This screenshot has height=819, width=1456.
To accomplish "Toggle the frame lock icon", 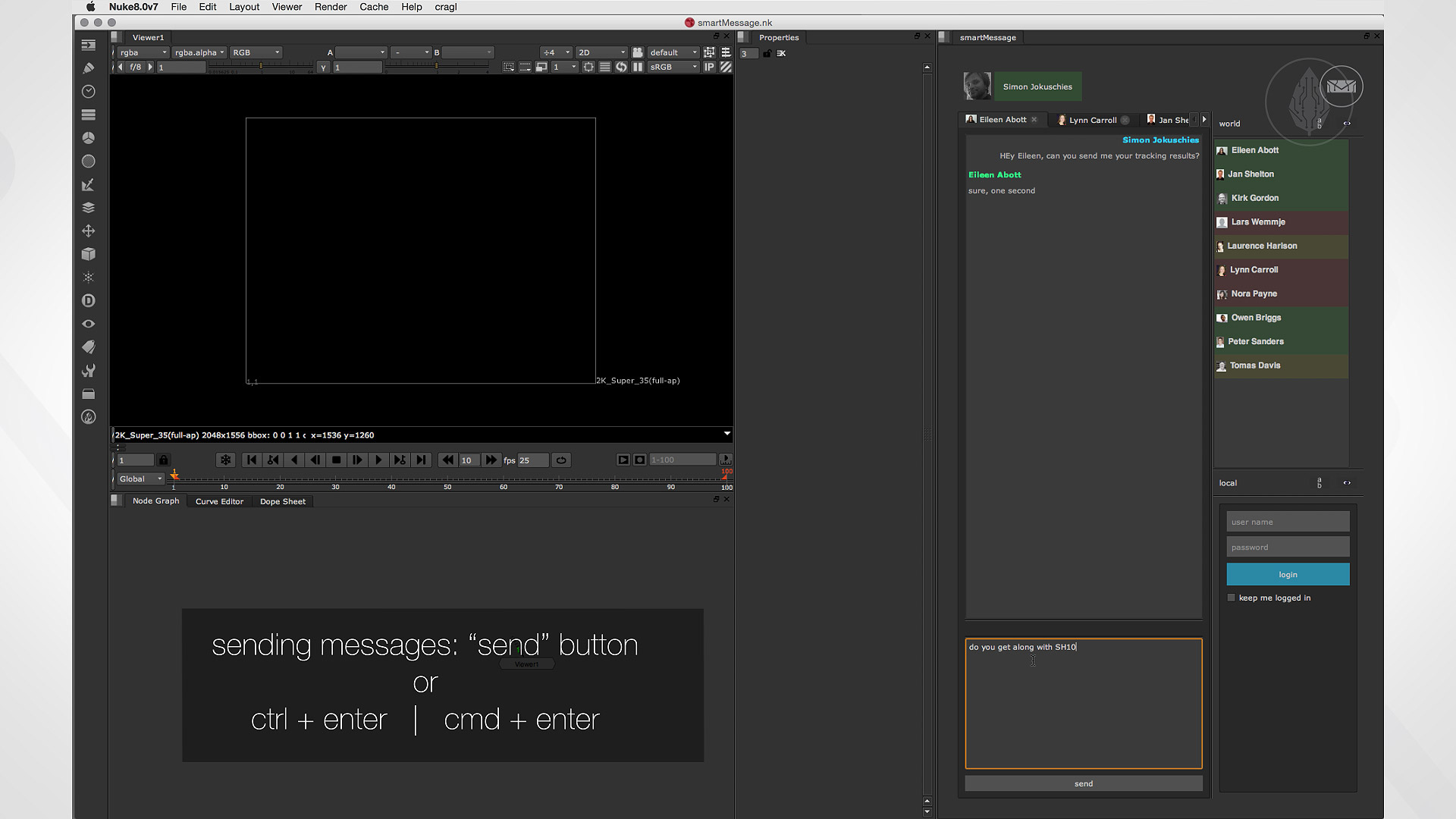I will [163, 460].
